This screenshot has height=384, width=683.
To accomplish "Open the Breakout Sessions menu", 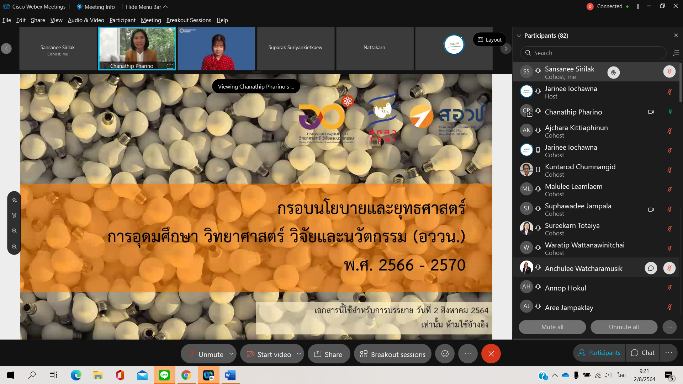I will click(x=189, y=20).
